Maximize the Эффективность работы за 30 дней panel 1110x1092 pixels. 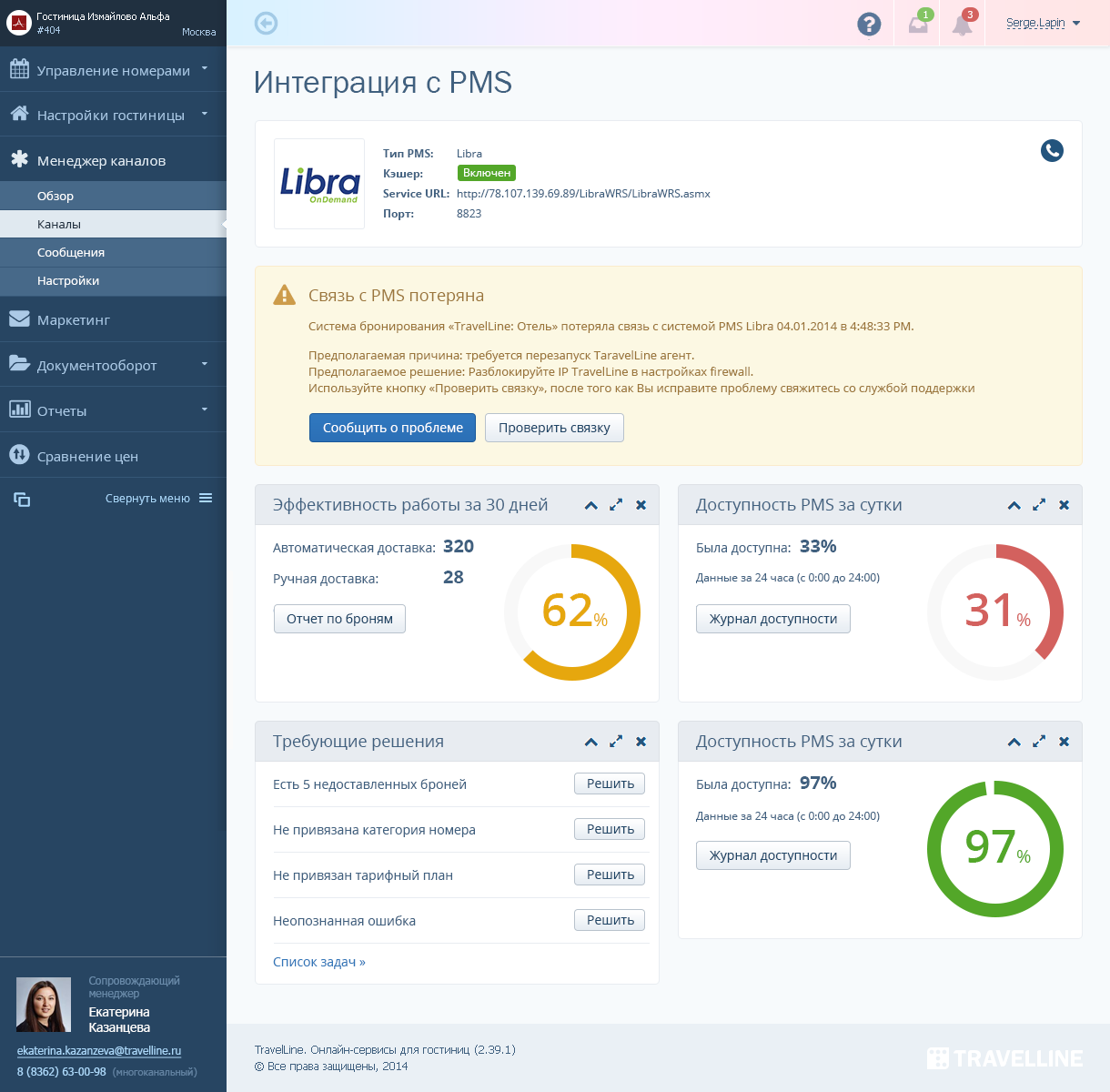616,504
